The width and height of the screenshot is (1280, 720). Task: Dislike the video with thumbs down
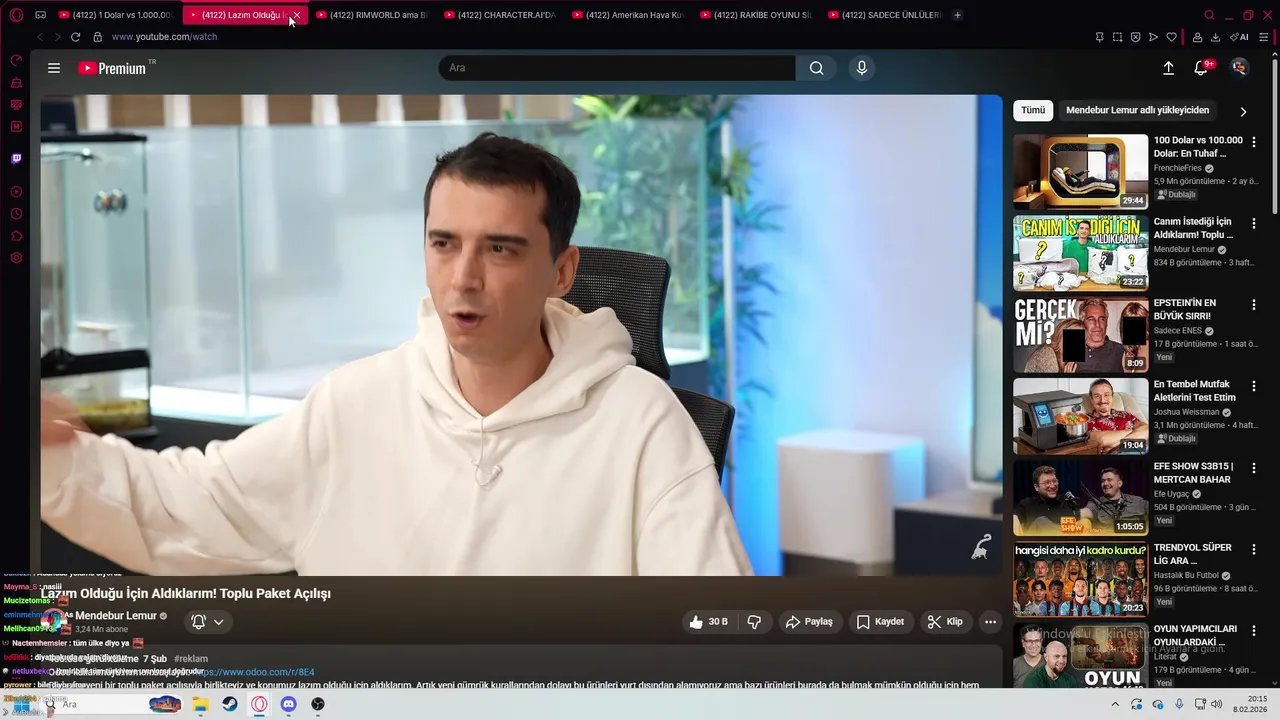754,622
